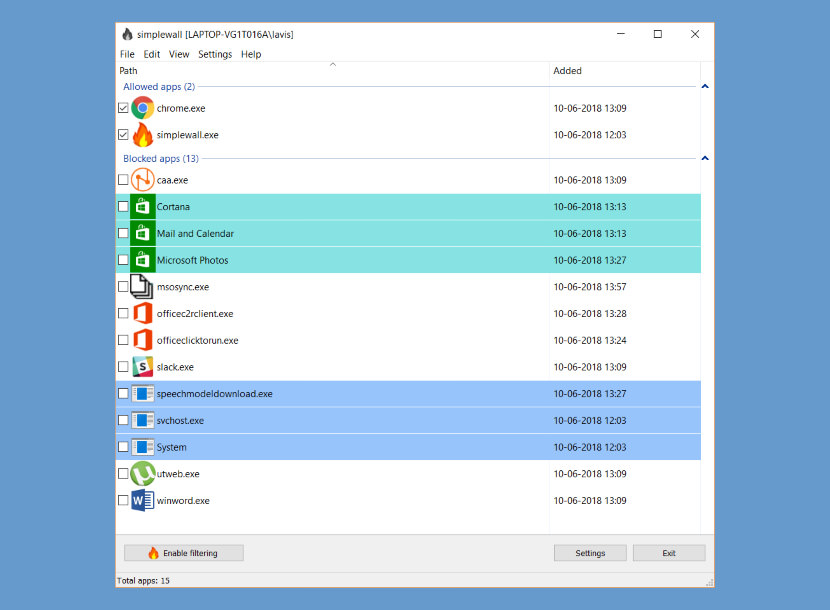Click the uTorrent icon beside utweb.exe
This screenshot has width=830, height=610.
pyautogui.click(x=142, y=473)
